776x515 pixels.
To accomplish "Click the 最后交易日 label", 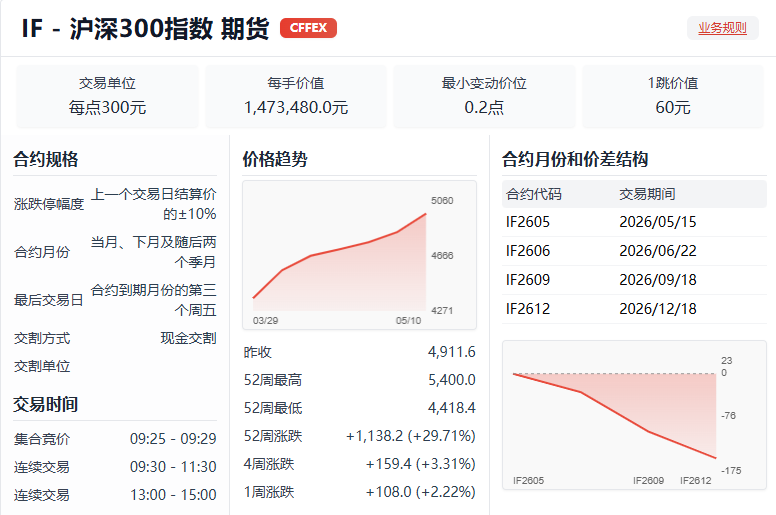I will tap(48, 300).
